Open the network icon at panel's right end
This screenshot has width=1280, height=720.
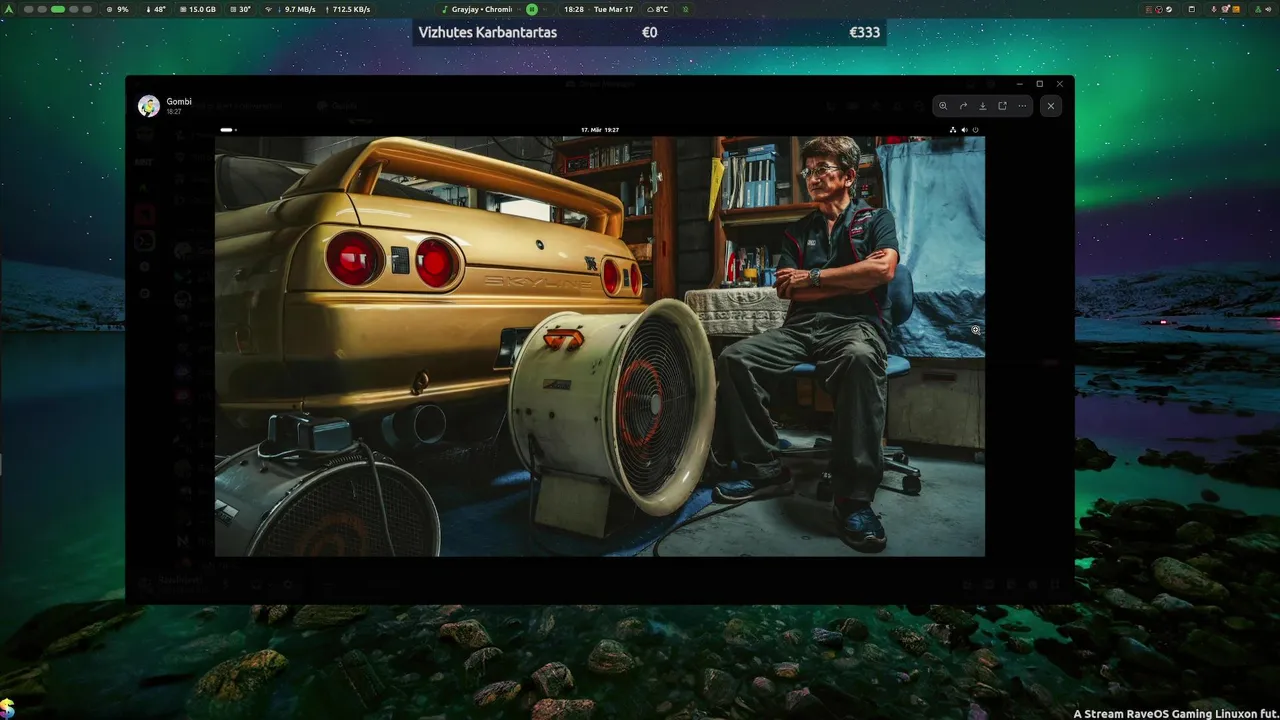1257,9
